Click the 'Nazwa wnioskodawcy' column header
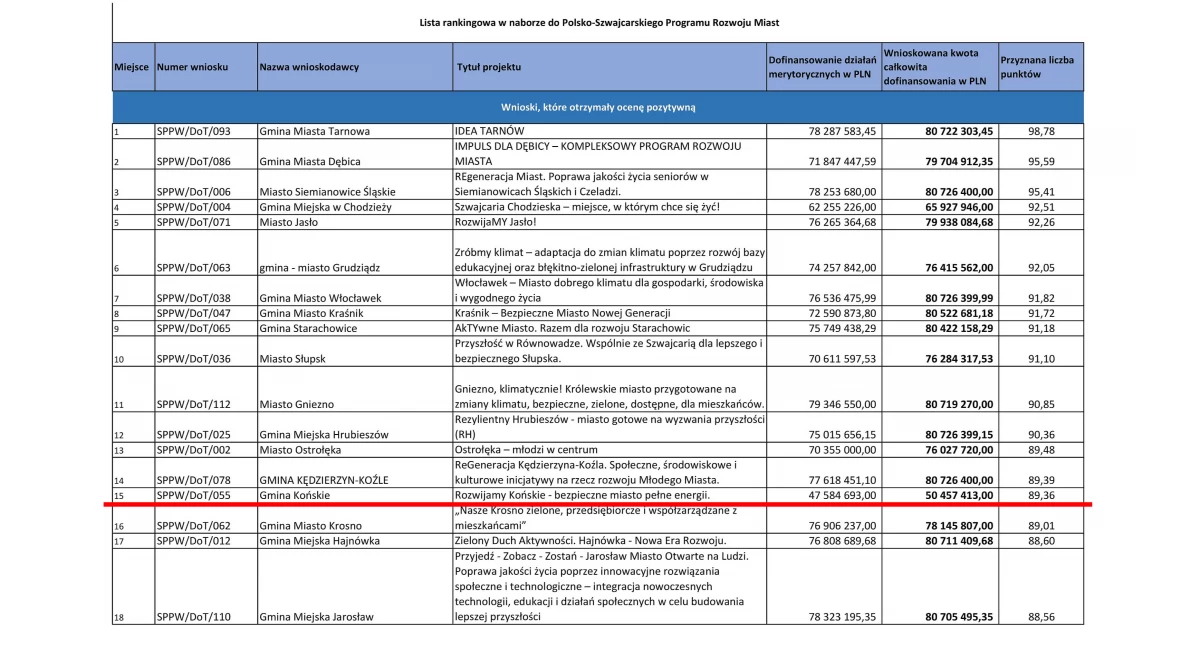This screenshot has height=646, width=1200. coord(309,67)
